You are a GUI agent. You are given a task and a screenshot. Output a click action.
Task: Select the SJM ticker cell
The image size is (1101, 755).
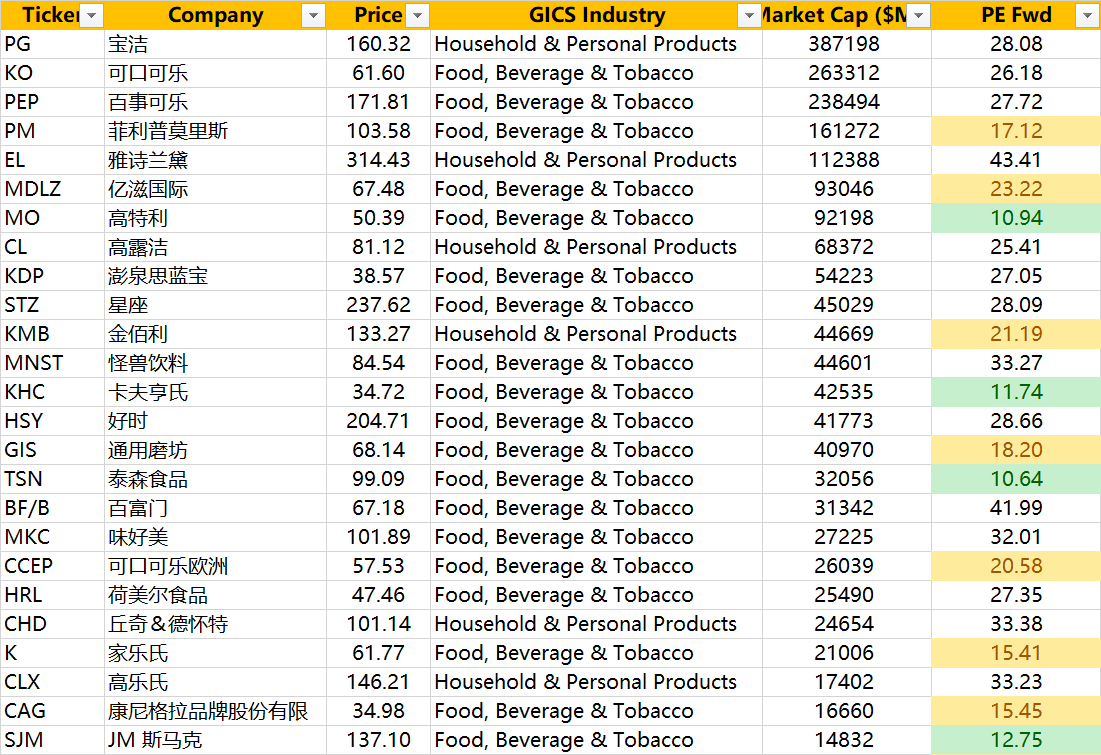pos(53,740)
